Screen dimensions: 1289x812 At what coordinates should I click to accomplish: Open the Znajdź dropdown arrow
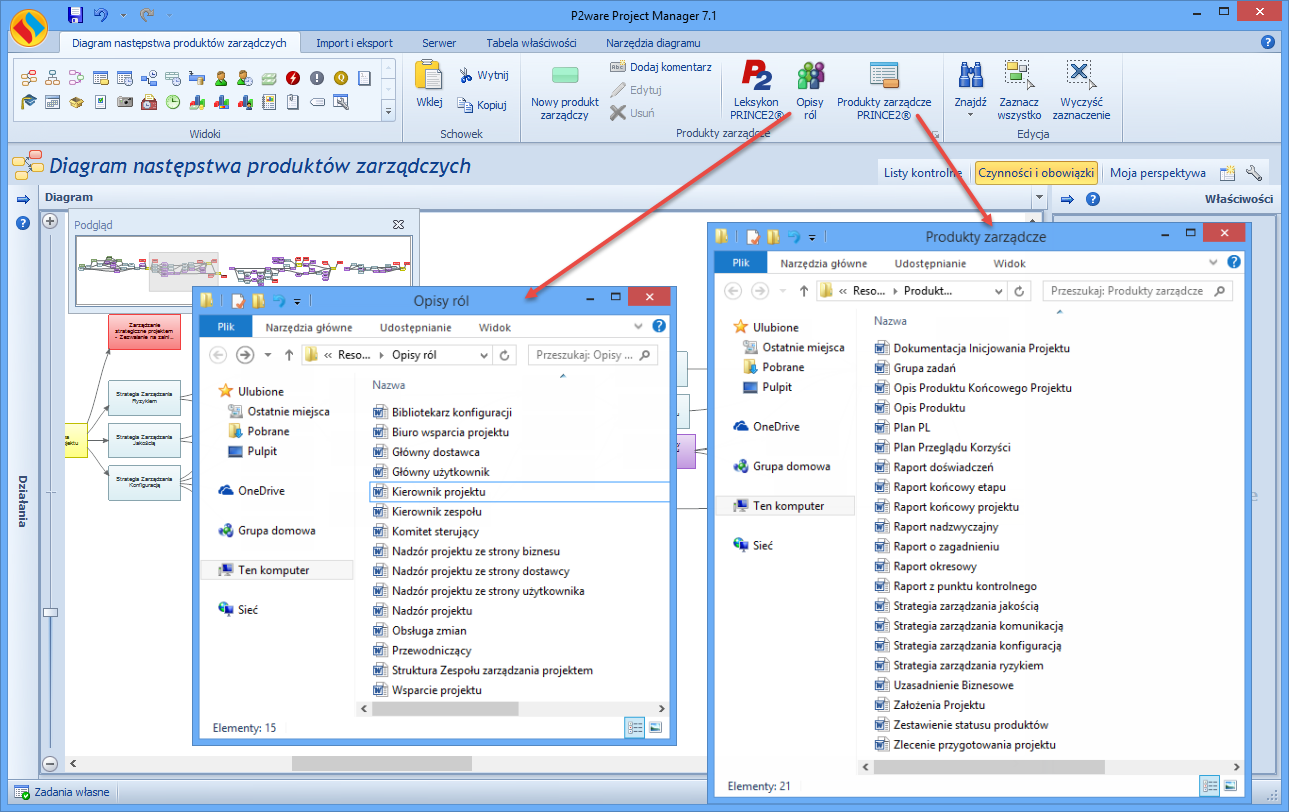970,115
